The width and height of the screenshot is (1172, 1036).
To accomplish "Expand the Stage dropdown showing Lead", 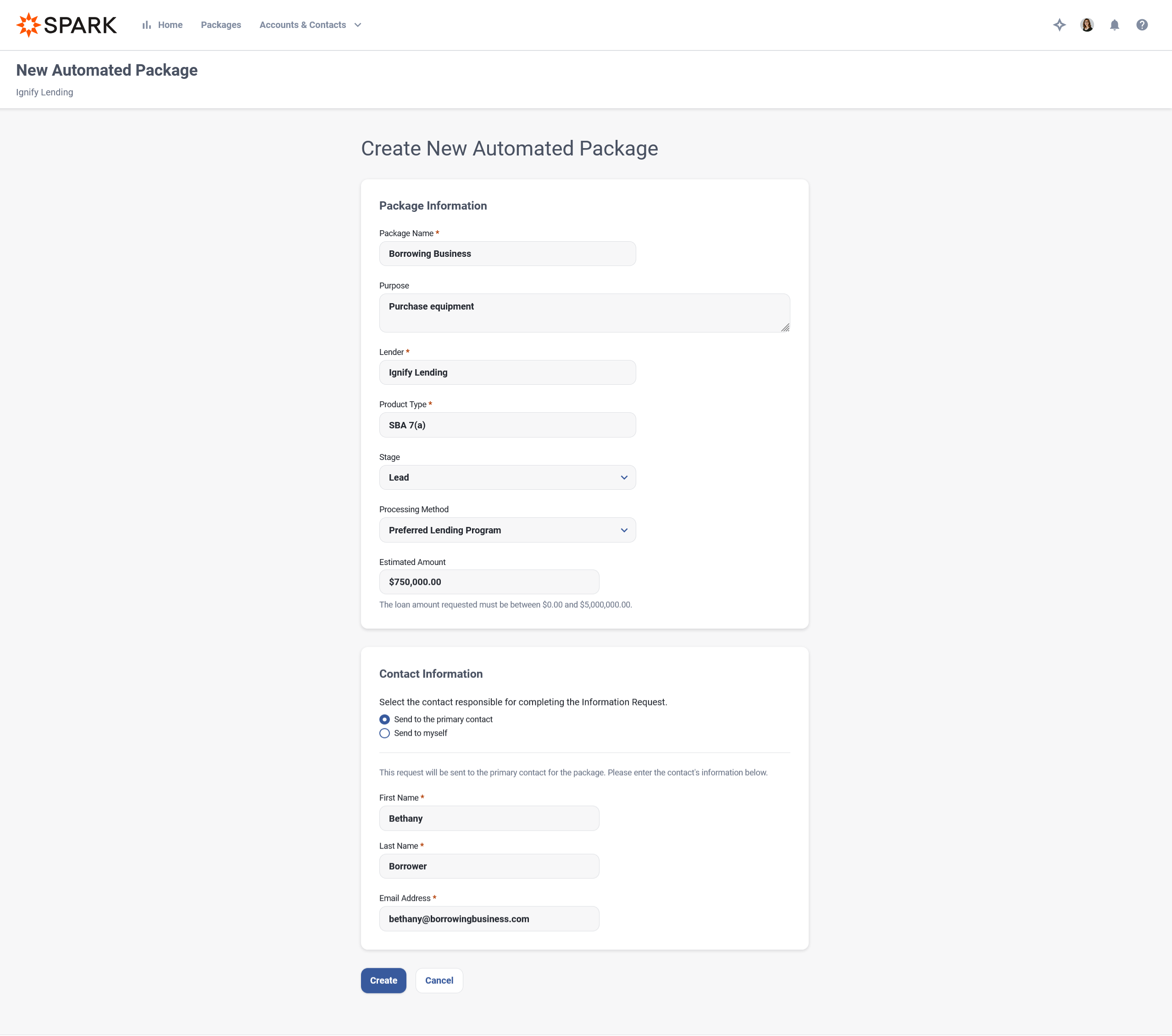I will point(507,477).
